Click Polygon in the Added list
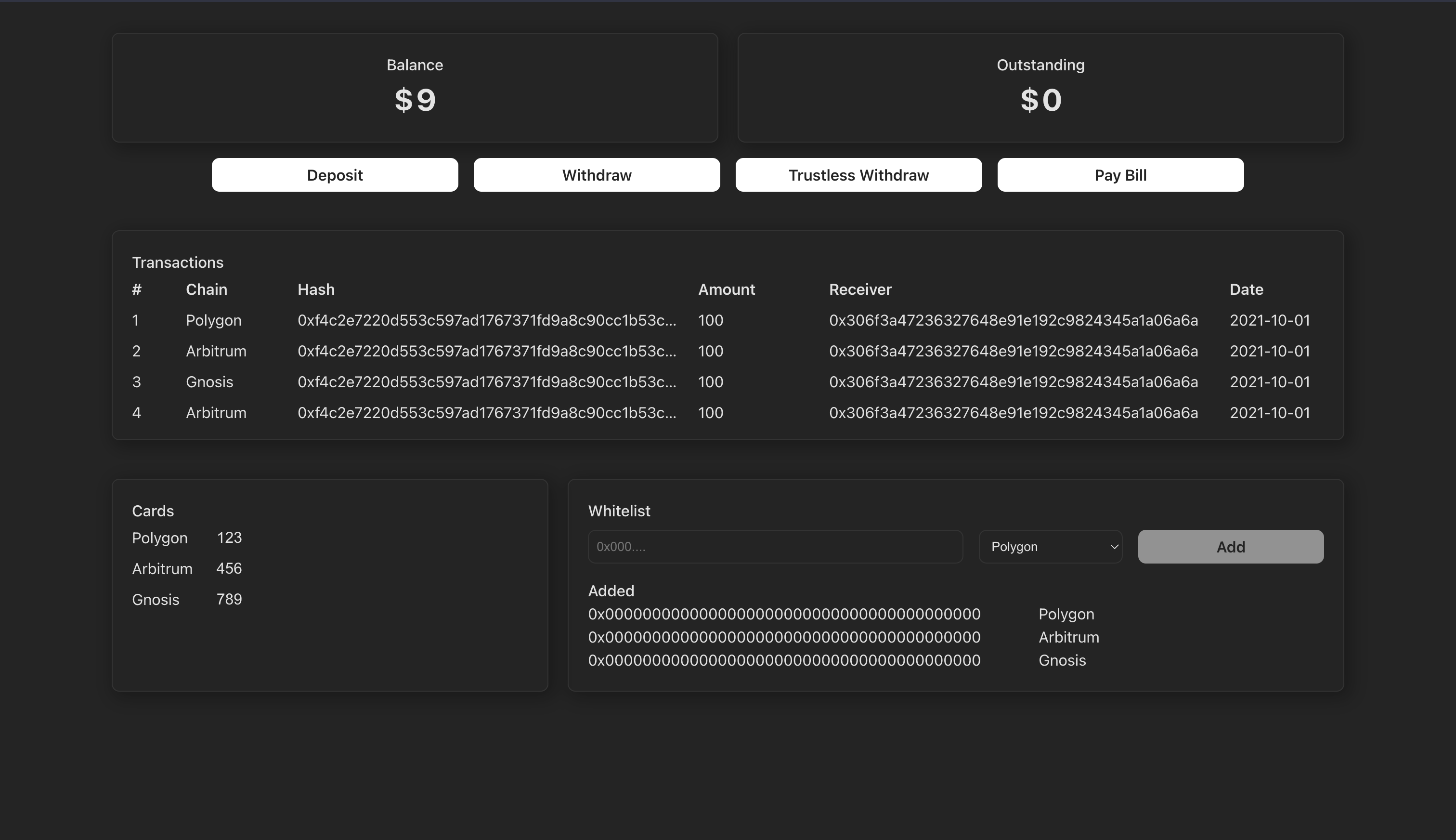1456x840 pixels. coord(1066,615)
